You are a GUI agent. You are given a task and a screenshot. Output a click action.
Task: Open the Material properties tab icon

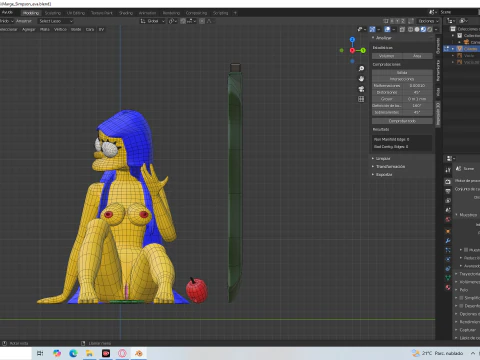(448, 287)
